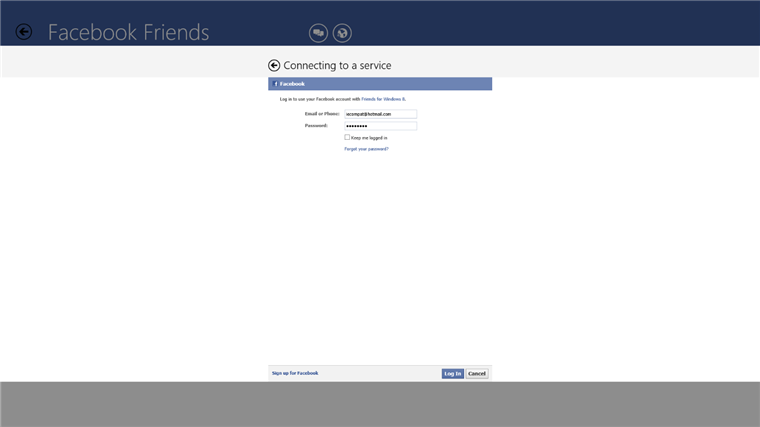
Task: Focus the Password field
Action: (x=380, y=126)
